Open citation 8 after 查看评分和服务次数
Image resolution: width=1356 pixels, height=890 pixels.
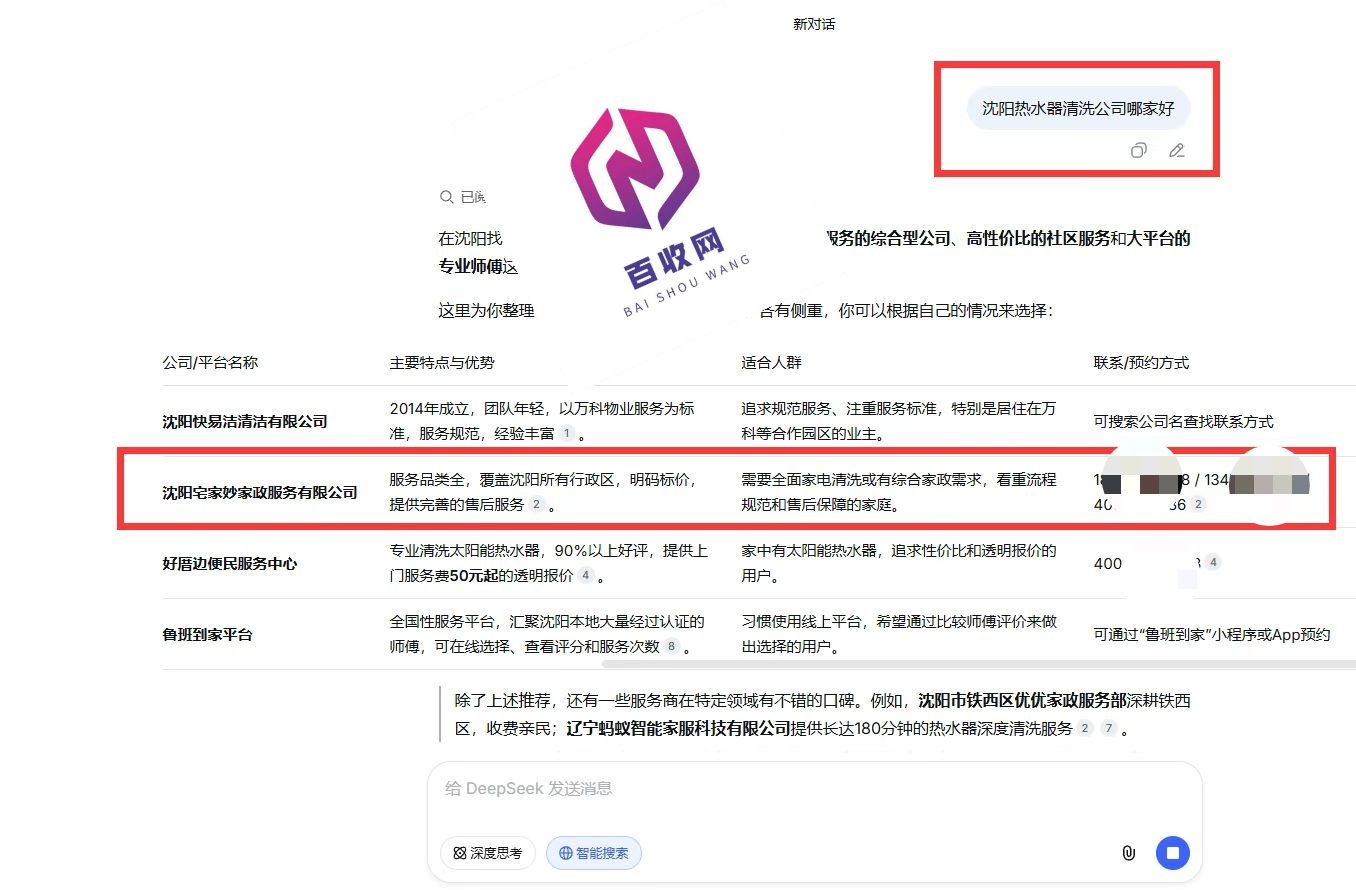[x=671, y=647]
